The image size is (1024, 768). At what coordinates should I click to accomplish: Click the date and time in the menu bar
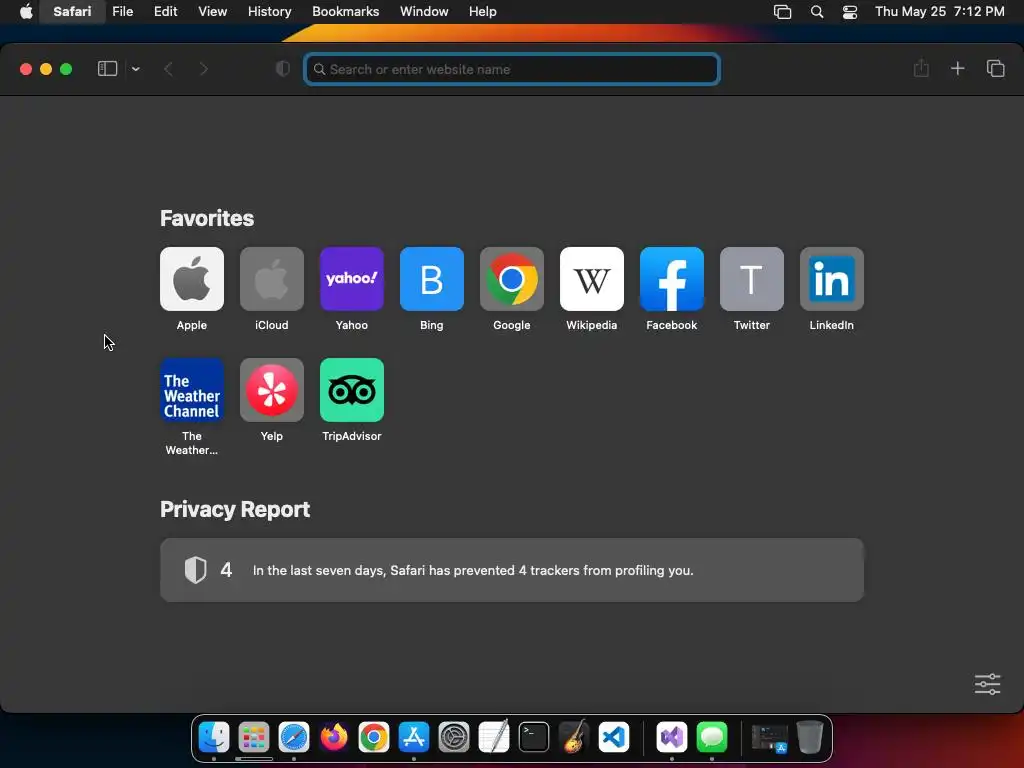[x=939, y=12]
